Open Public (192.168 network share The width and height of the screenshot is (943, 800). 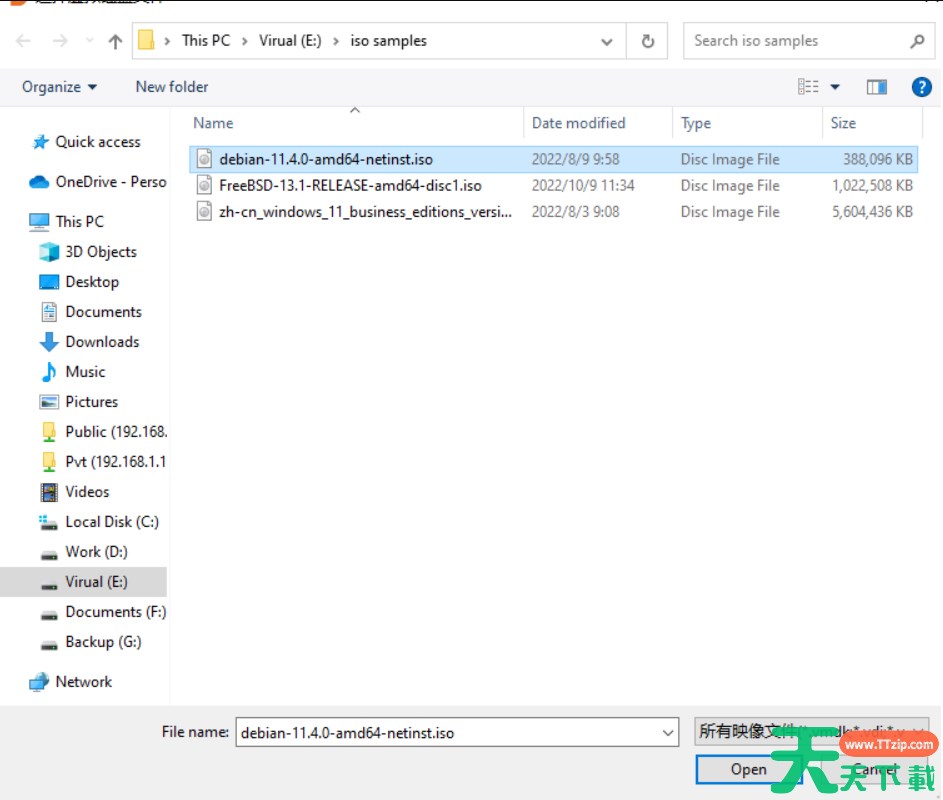(116, 432)
